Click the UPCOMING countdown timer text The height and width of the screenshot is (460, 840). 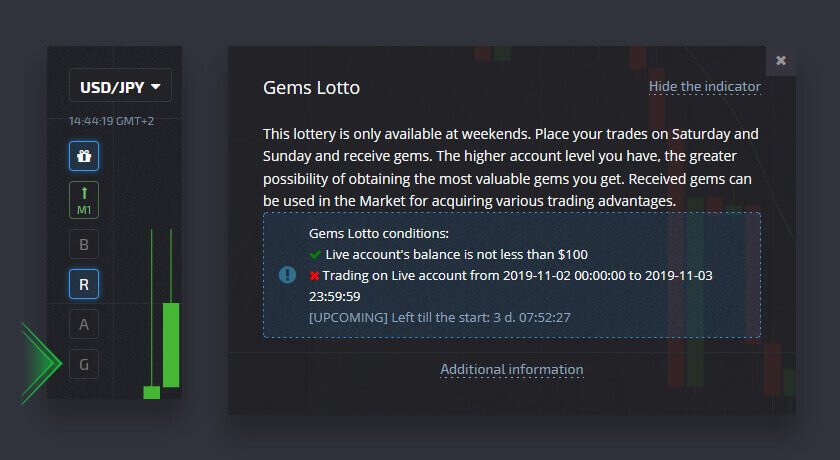pos(440,318)
